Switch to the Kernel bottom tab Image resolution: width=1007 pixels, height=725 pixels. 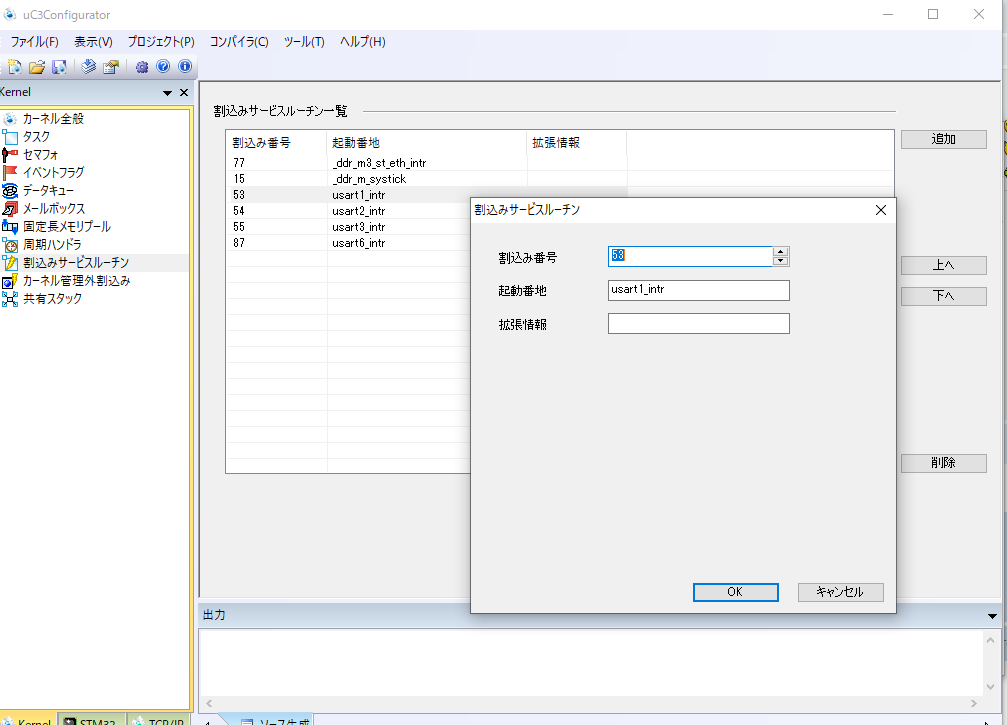pos(28,720)
